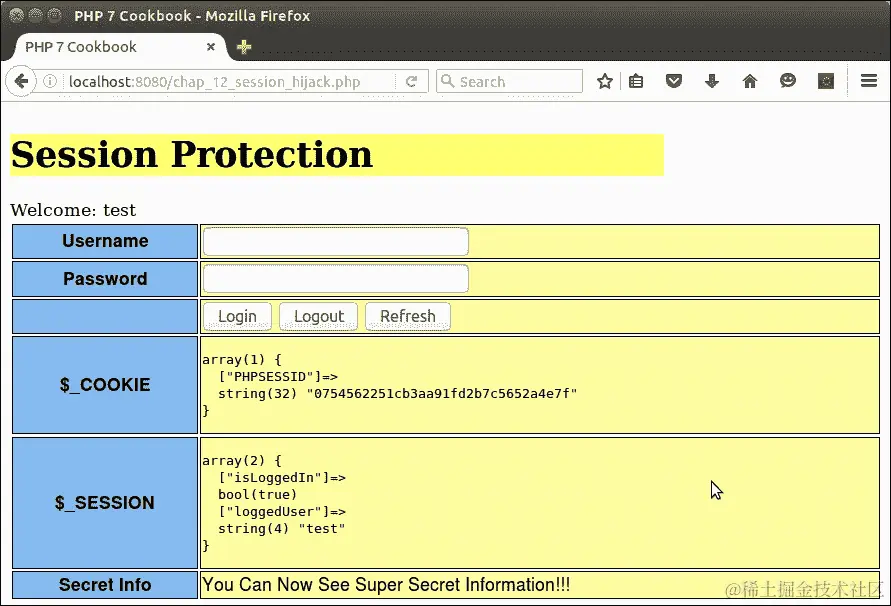Click the array(2) { line
This screenshot has height=606, width=891.
(242, 460)
